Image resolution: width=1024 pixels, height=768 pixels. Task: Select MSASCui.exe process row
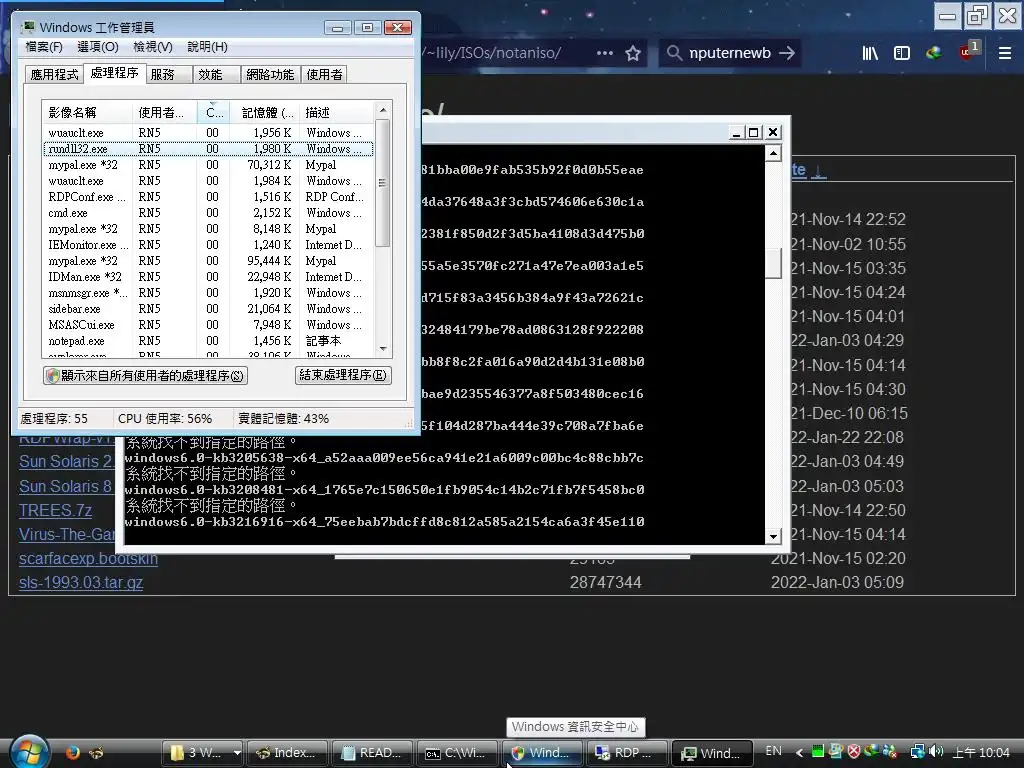pyautogui.click(x=208, y=325)
